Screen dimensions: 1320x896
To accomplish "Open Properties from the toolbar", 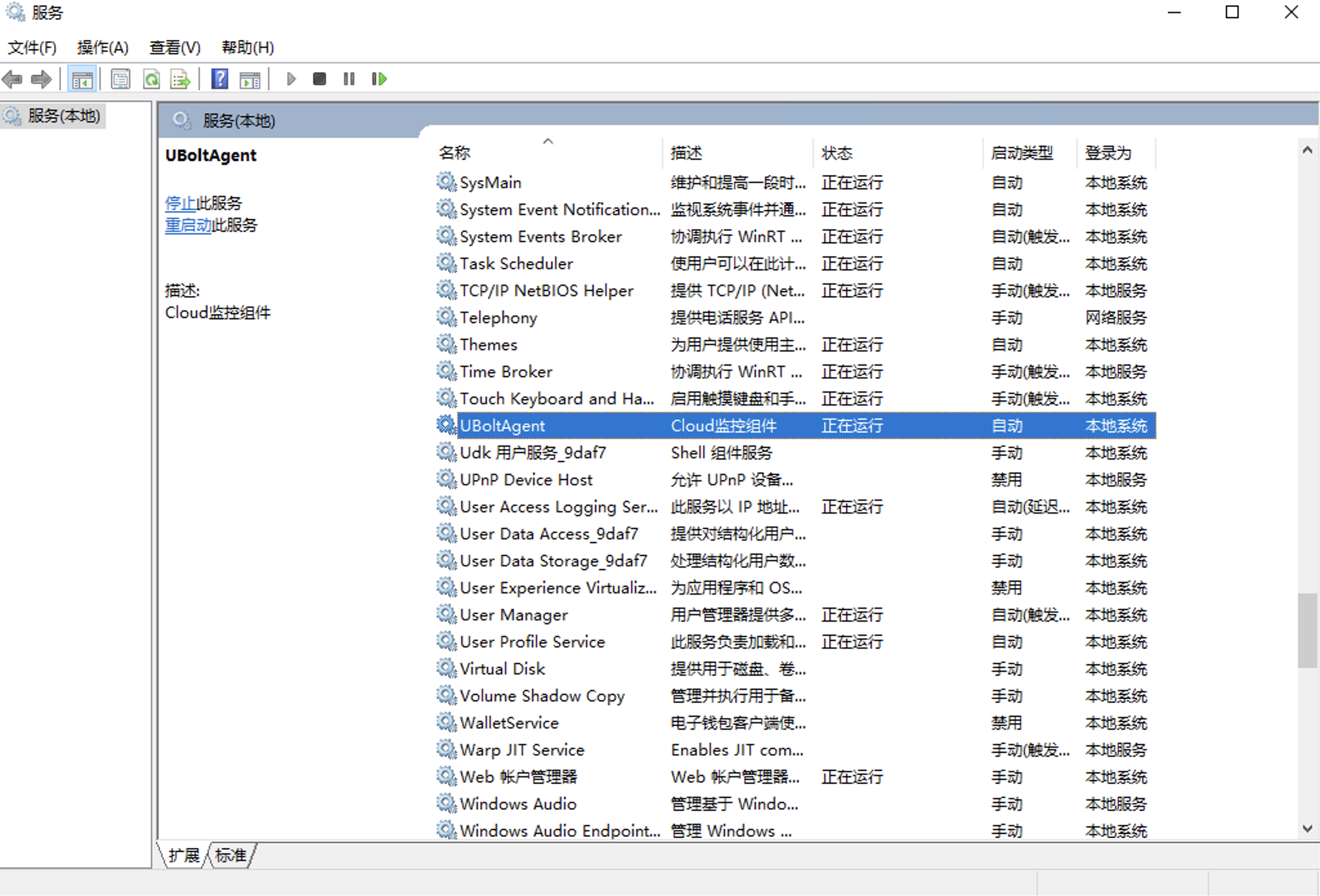I will click(x=120, y=79).
